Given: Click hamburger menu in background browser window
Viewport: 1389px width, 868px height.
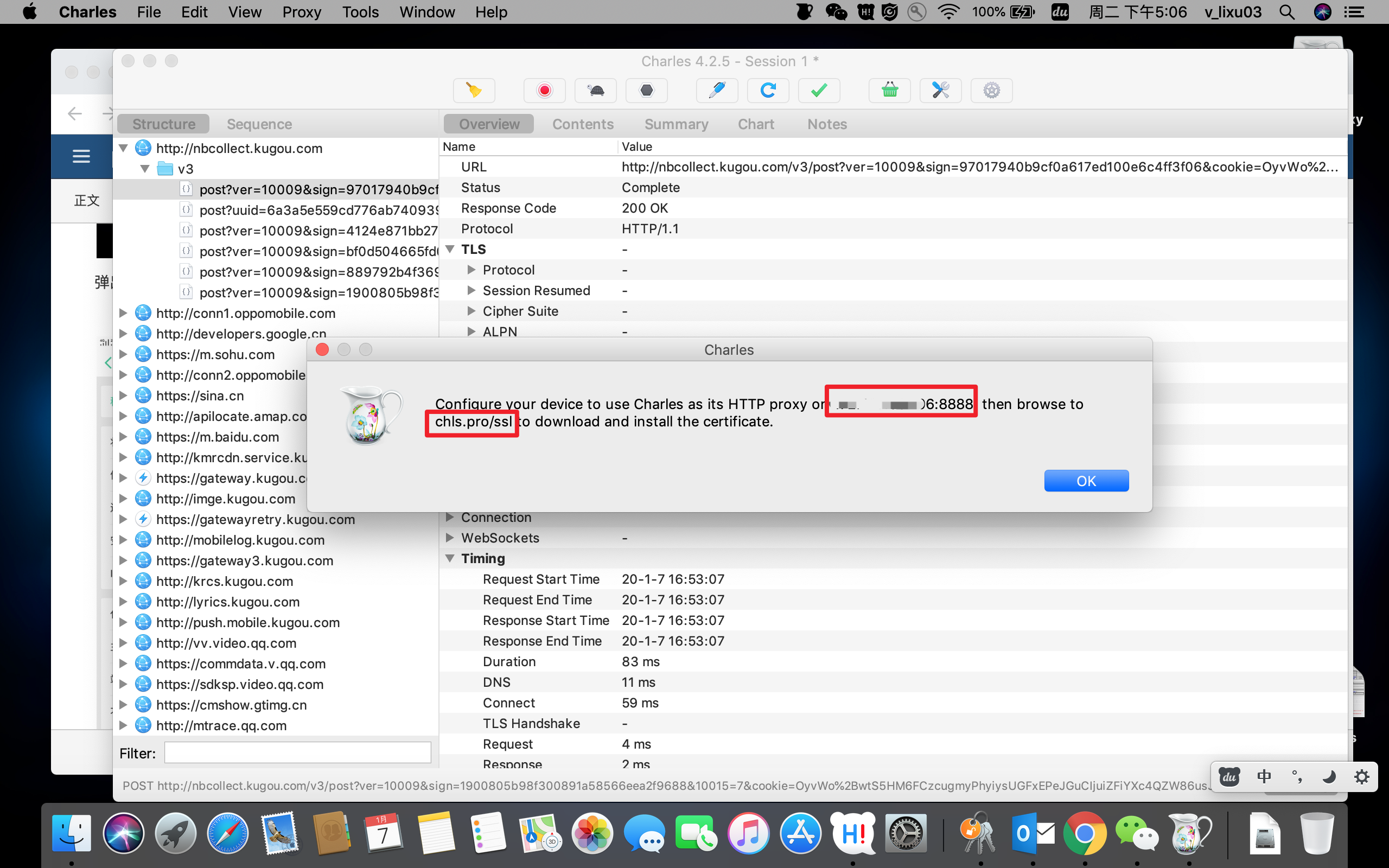Looking at the screenshot, I should pyautogui.click(x=81, y=156).
